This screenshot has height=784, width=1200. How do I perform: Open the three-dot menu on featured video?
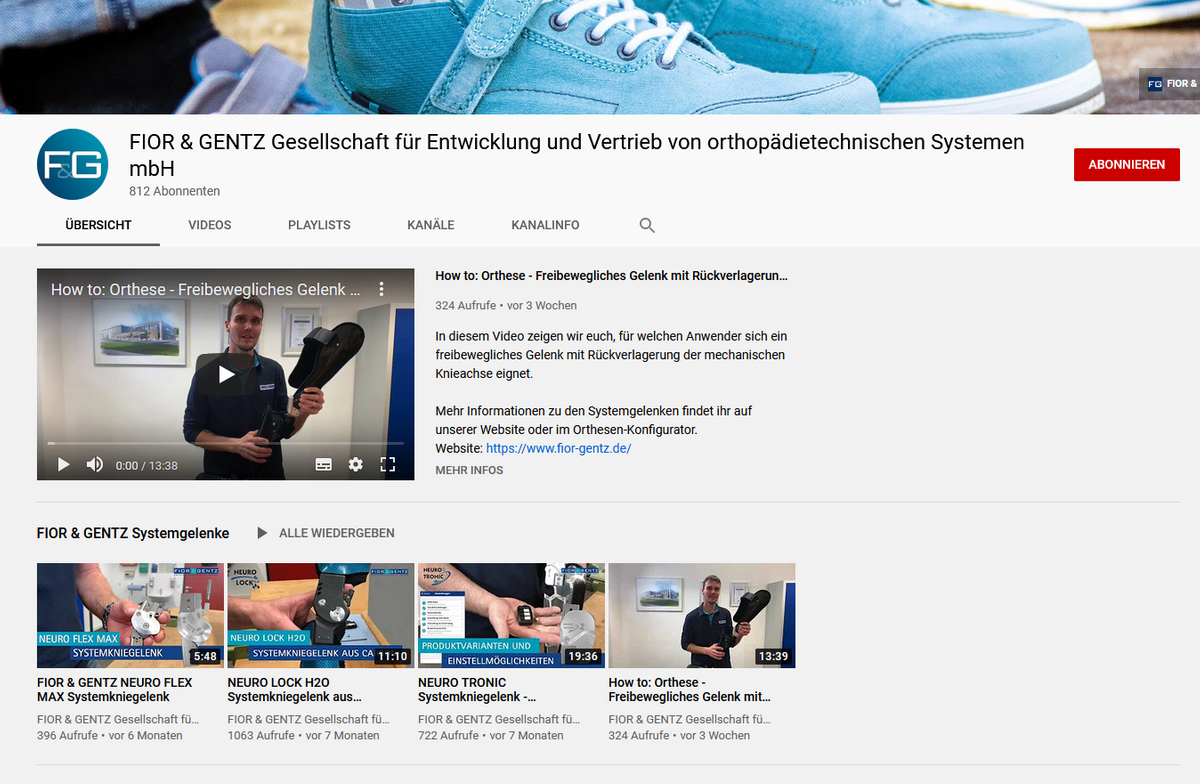coord(381,289)
